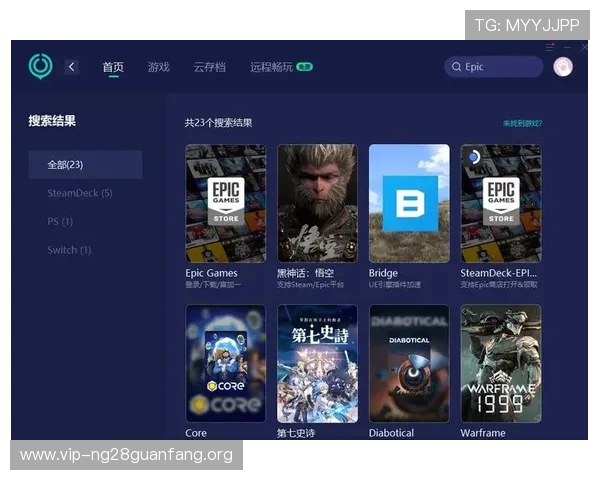Switch to the 游戏 tab

pyautogui.click(x=158, y=67)
